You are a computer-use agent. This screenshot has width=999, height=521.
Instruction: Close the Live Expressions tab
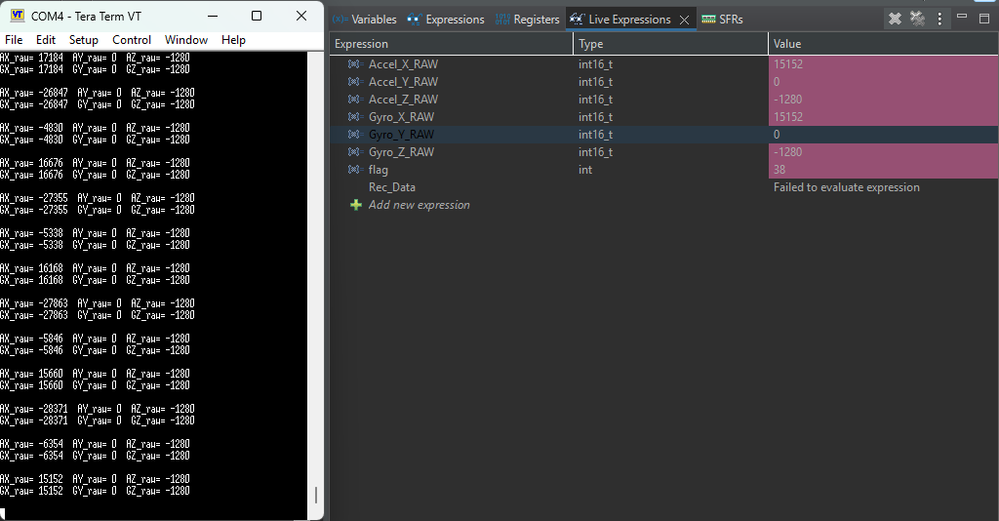click(x=684, y=20)
